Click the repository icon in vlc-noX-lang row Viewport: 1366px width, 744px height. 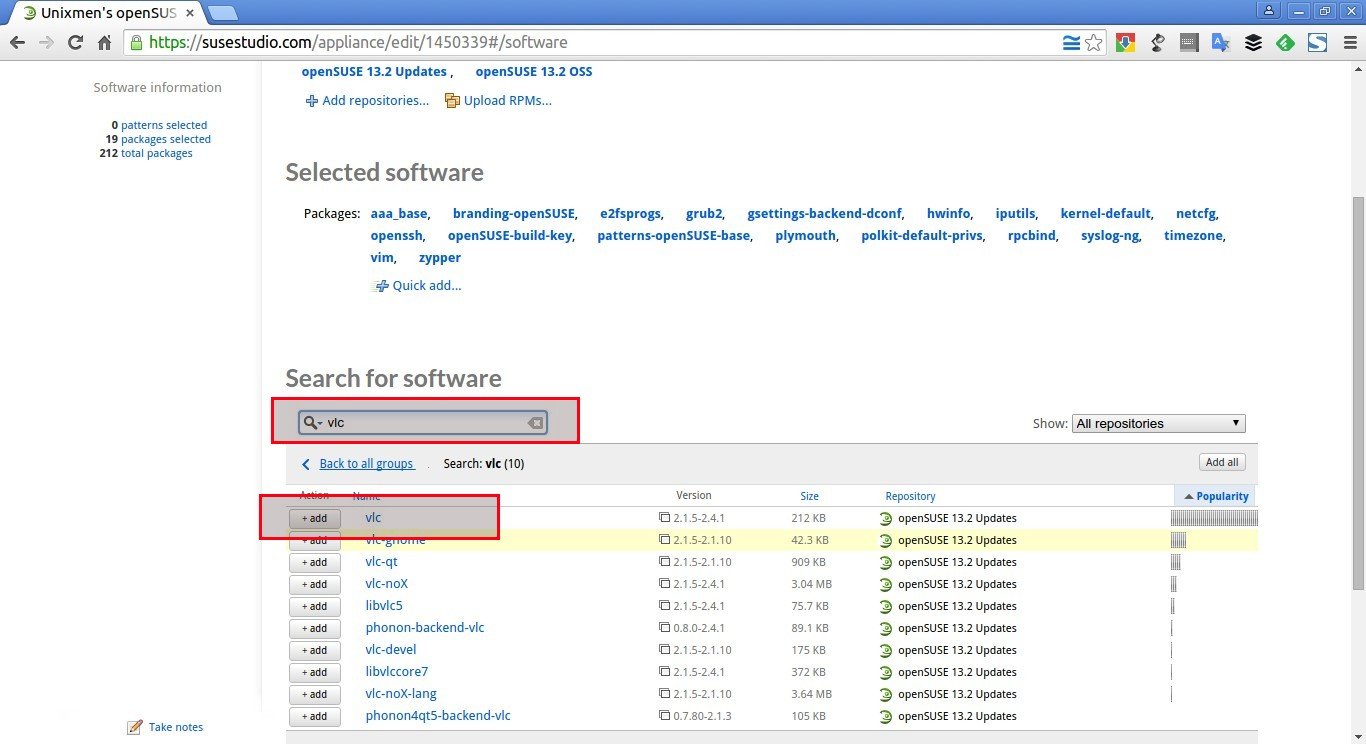(885, 694)
